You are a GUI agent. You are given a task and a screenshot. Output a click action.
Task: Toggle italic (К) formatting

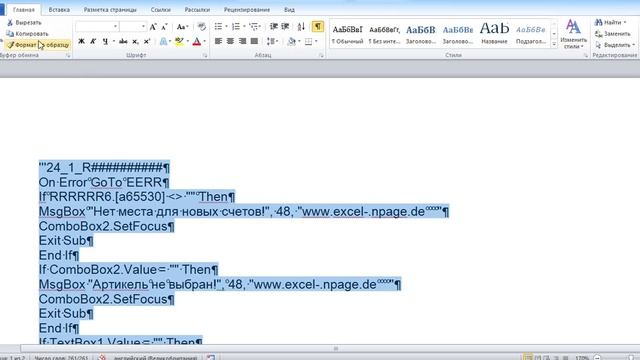tap(93, 41)
